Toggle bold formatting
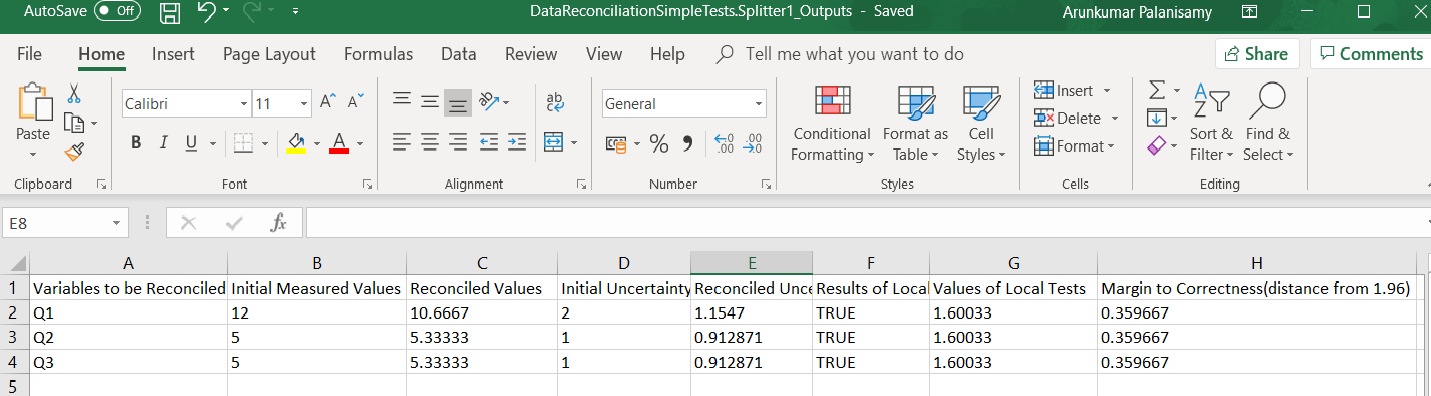Viewport: 1431px width, 396px height. pyautogui.click(x=136, y=143)
